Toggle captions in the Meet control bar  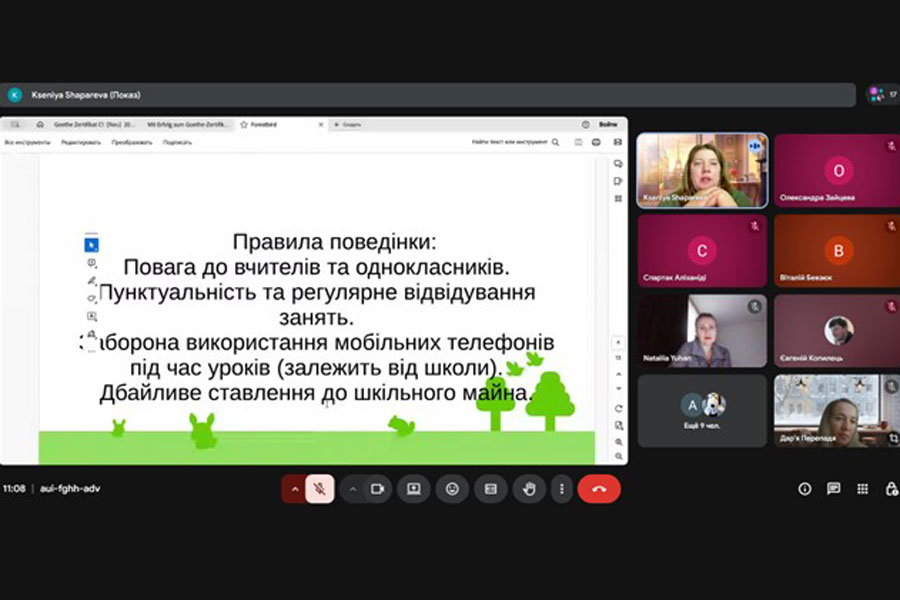coord(491,489)
